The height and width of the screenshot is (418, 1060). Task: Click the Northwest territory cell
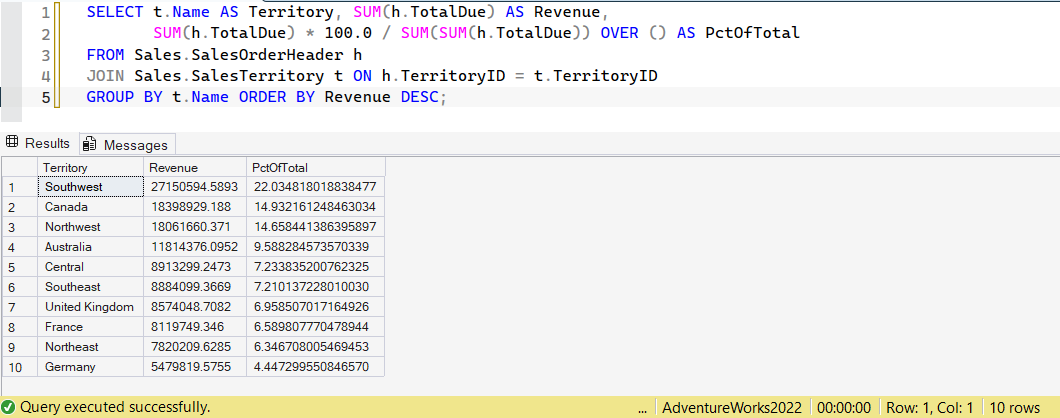click(91, 227)
